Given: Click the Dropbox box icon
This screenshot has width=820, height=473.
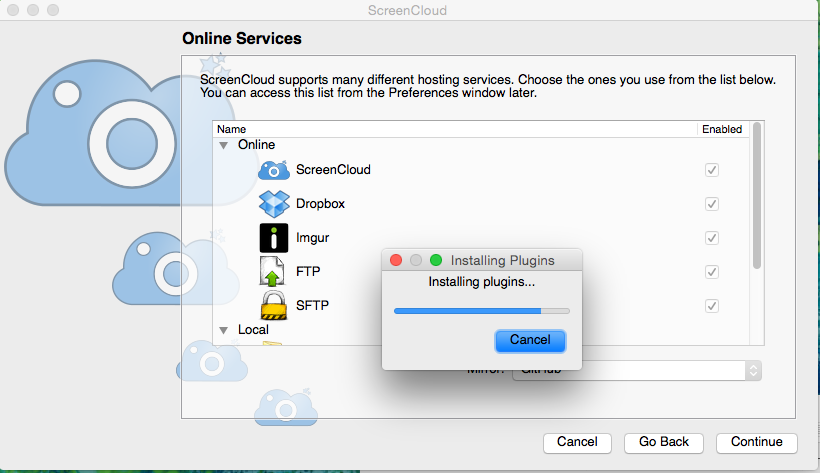Looking at the screenshot, I should click(274, 204).
